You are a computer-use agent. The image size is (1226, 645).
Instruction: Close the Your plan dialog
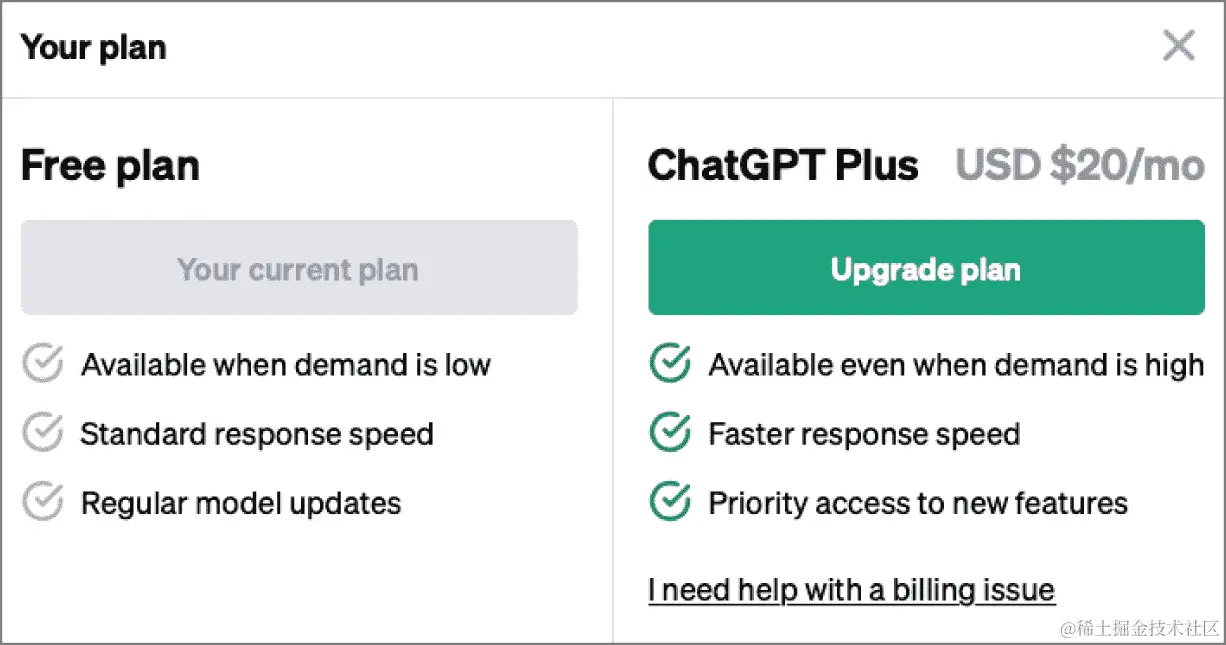[x=1179, y=45]
